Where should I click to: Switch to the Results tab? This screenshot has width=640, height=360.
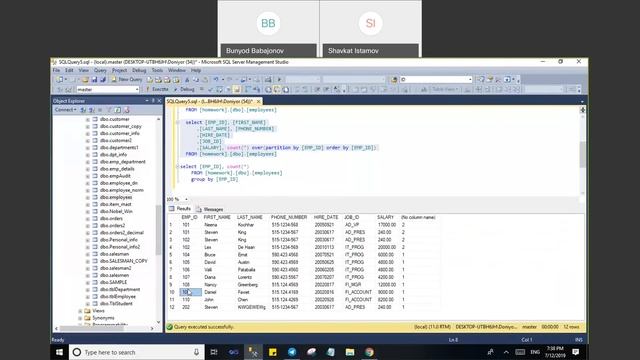(180, 209)
